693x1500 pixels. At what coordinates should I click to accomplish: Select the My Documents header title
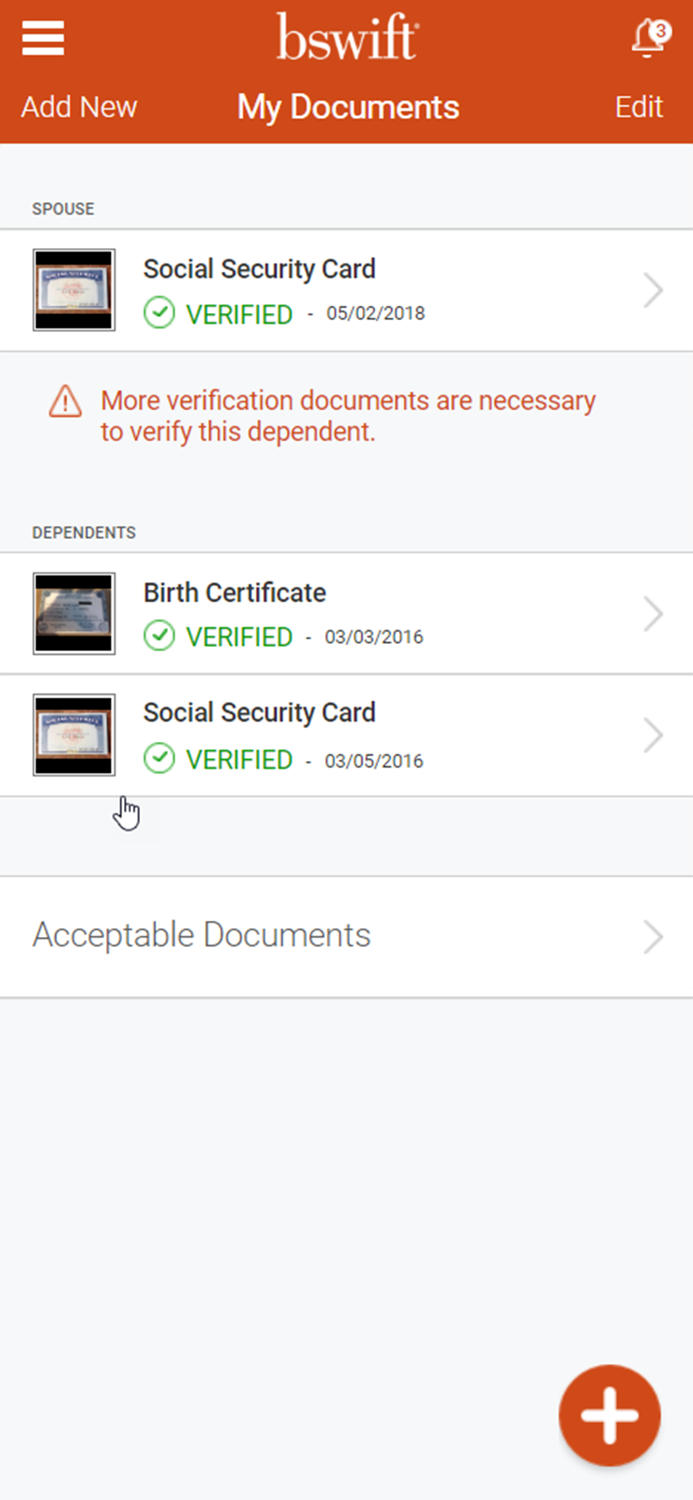[347, 107]
